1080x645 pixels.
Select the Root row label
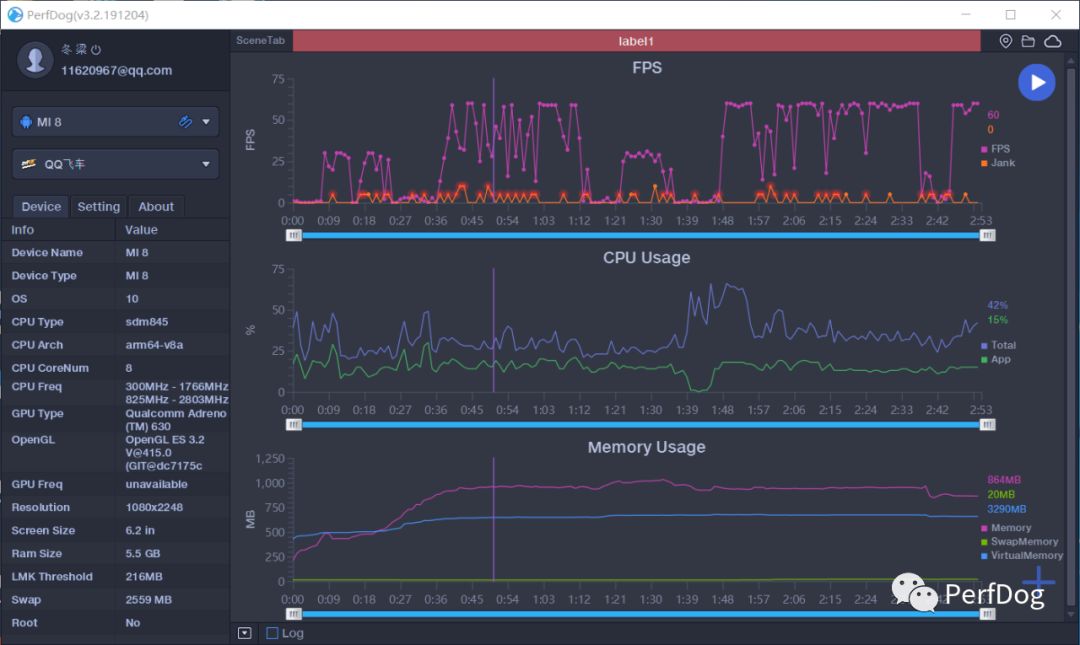pos(25,623)
